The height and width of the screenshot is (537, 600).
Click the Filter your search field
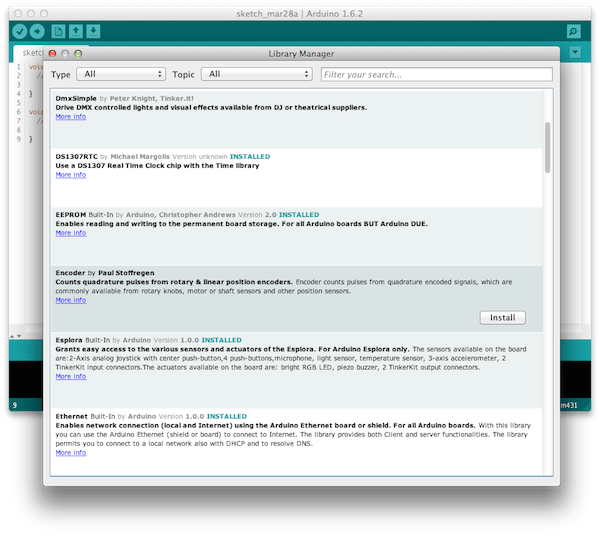(x=437, y=75)
